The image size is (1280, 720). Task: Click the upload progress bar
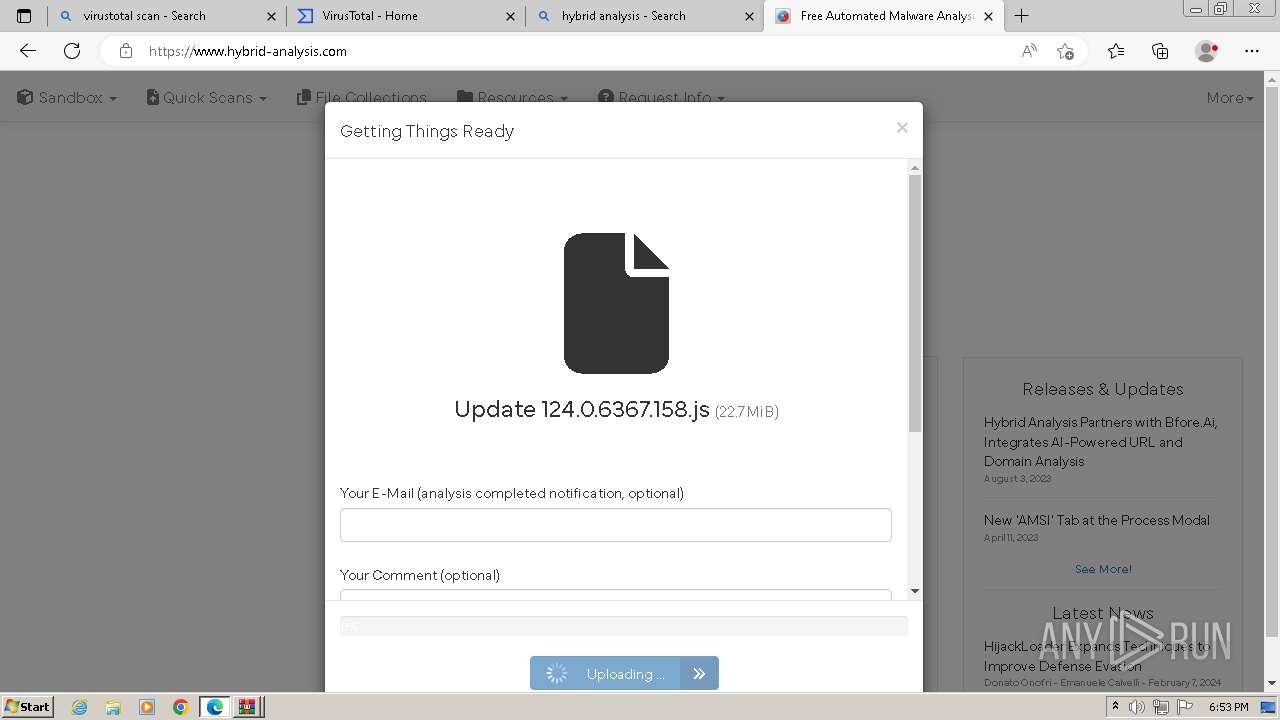[624, 626]
